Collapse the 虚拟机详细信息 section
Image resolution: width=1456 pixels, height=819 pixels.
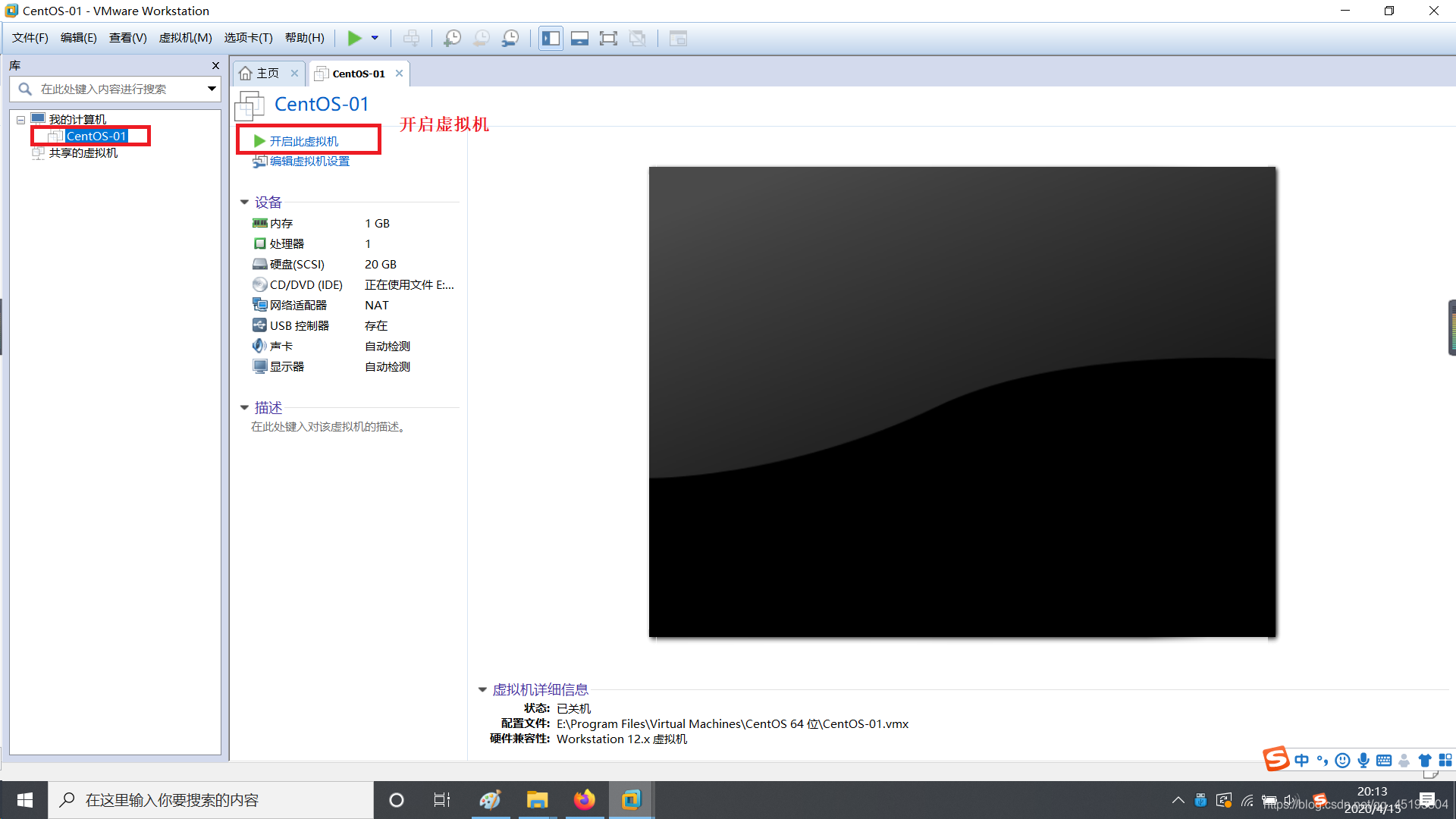482,690
